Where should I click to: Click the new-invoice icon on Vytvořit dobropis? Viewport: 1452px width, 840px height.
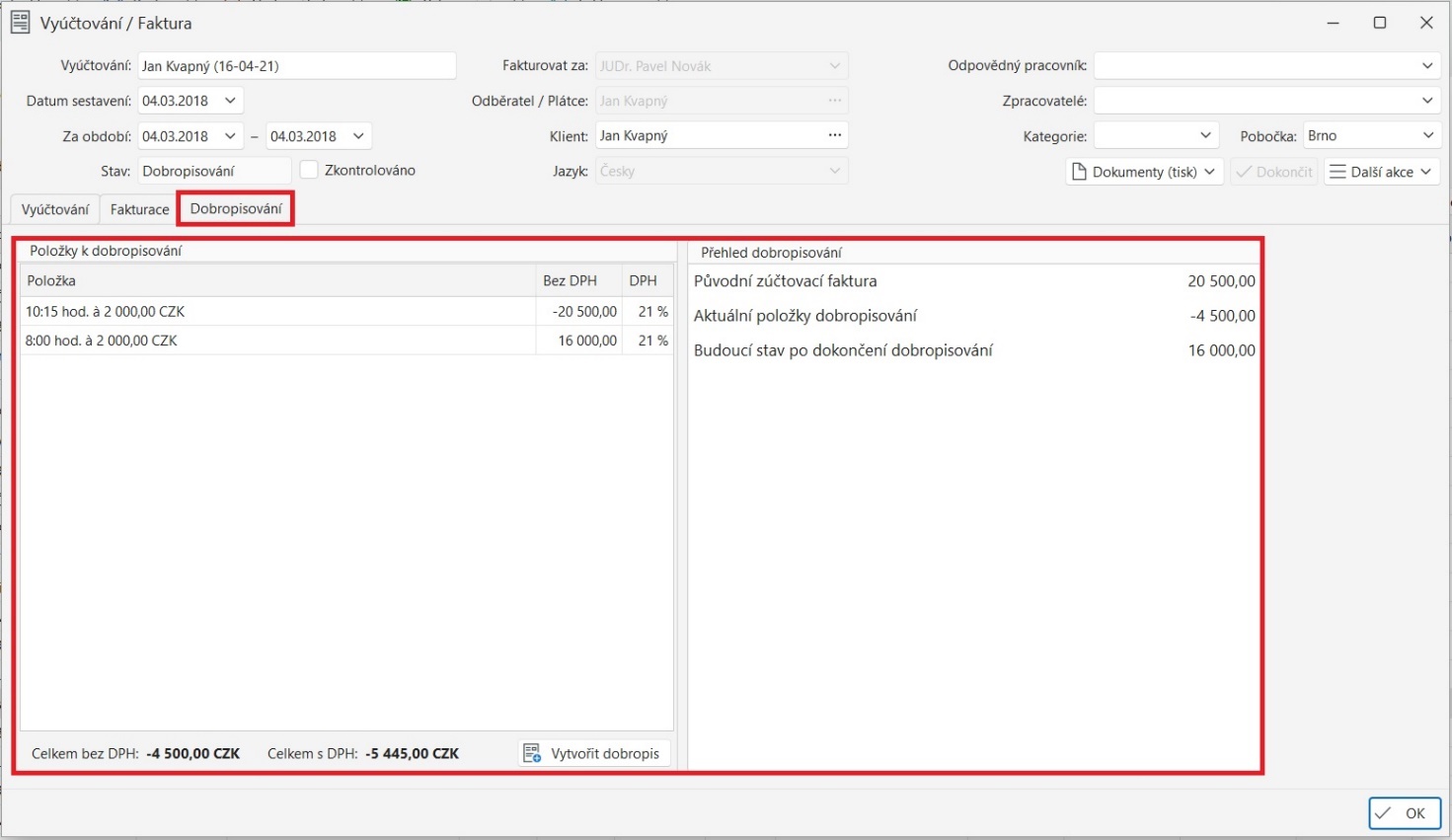tap(531, 752)
